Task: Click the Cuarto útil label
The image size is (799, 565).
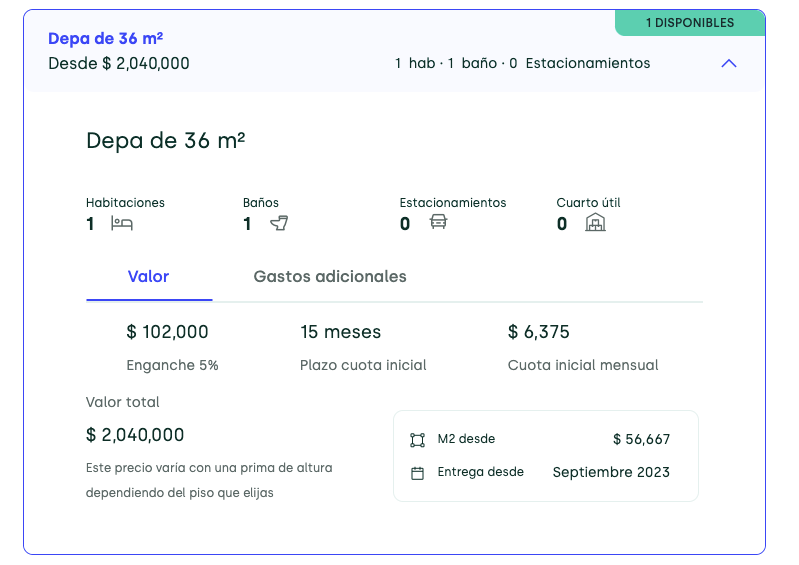Action: tap(589, 203)
